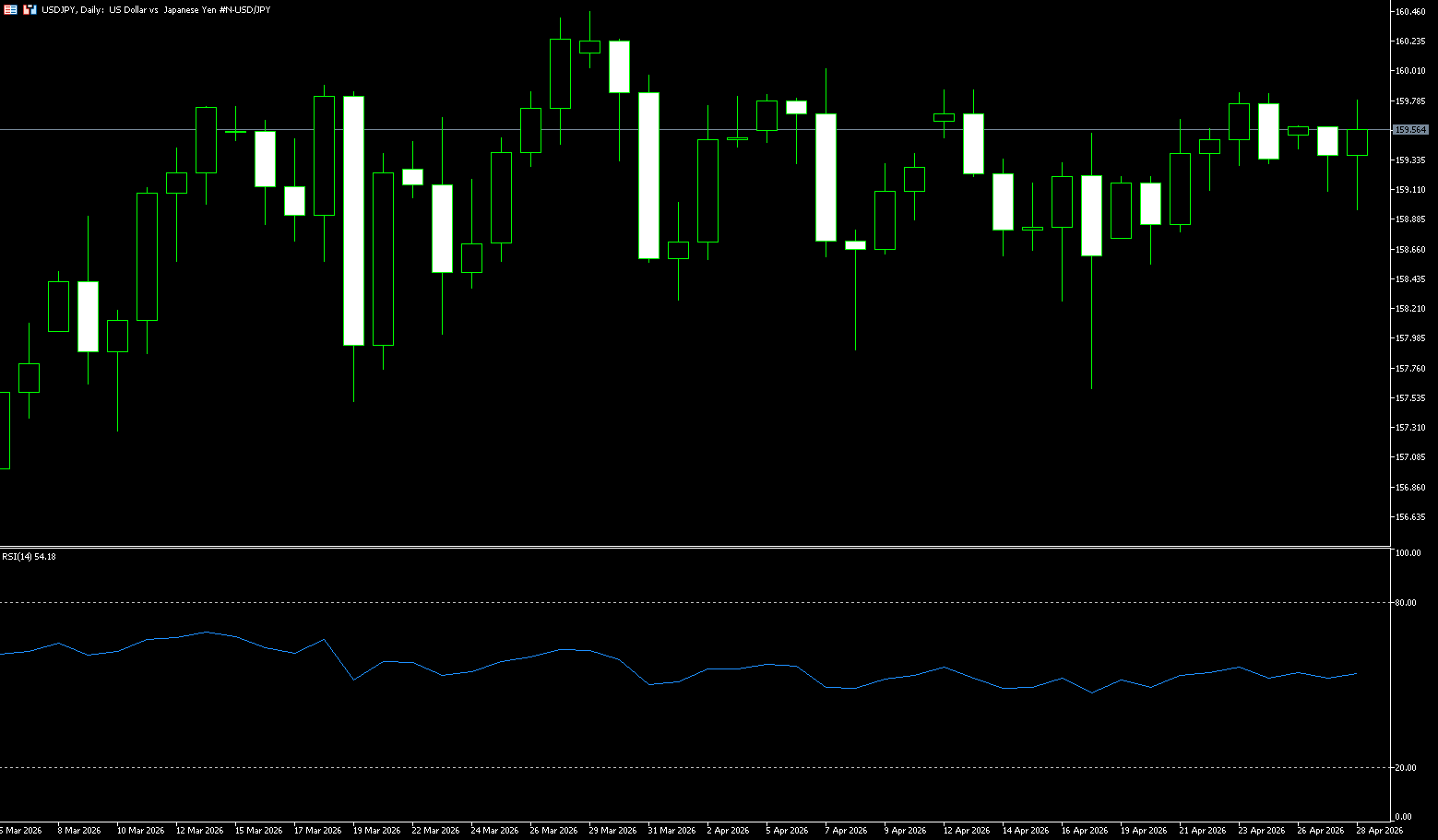1438x840 pixels.
Task: Click the 19 Mar 2026 time axis label
Action: 376,831
